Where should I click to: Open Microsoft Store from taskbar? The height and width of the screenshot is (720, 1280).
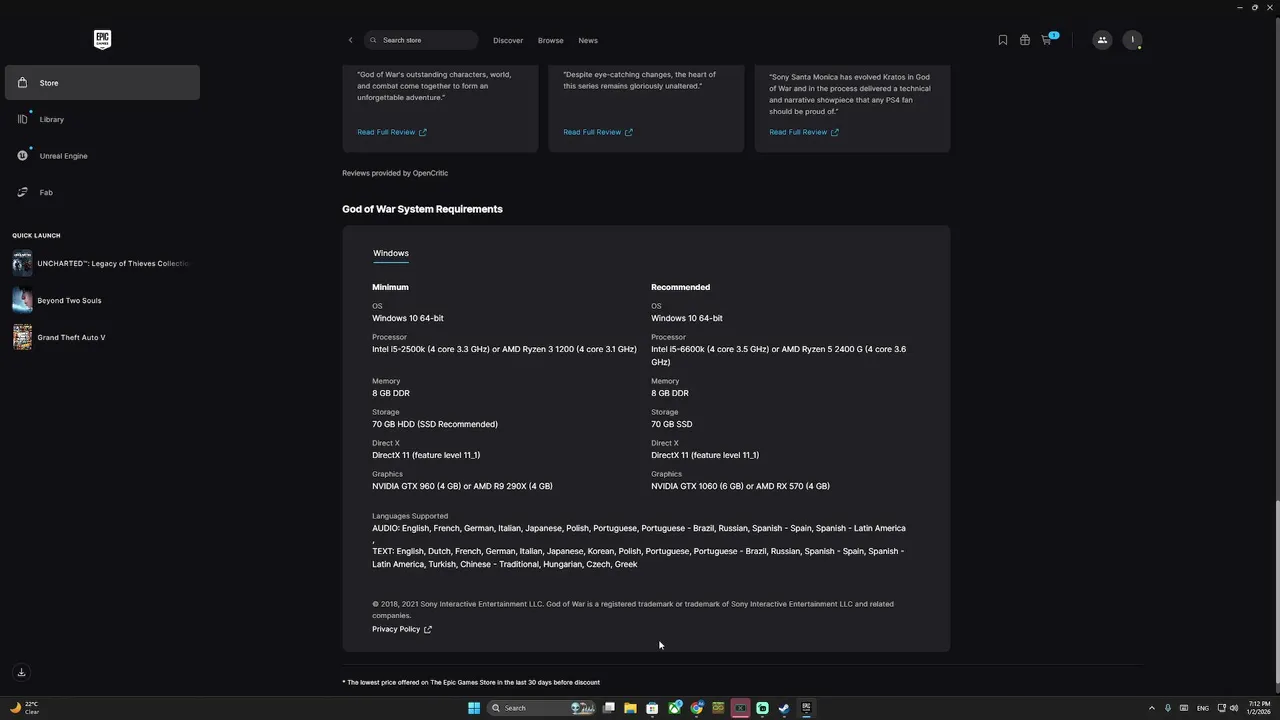coord(652,708)
